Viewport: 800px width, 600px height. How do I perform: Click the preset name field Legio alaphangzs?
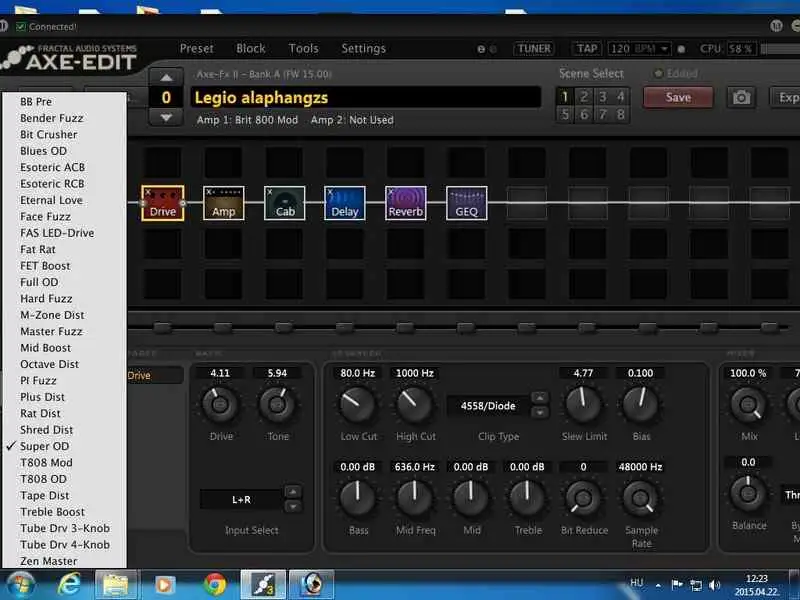coord(366,97)
